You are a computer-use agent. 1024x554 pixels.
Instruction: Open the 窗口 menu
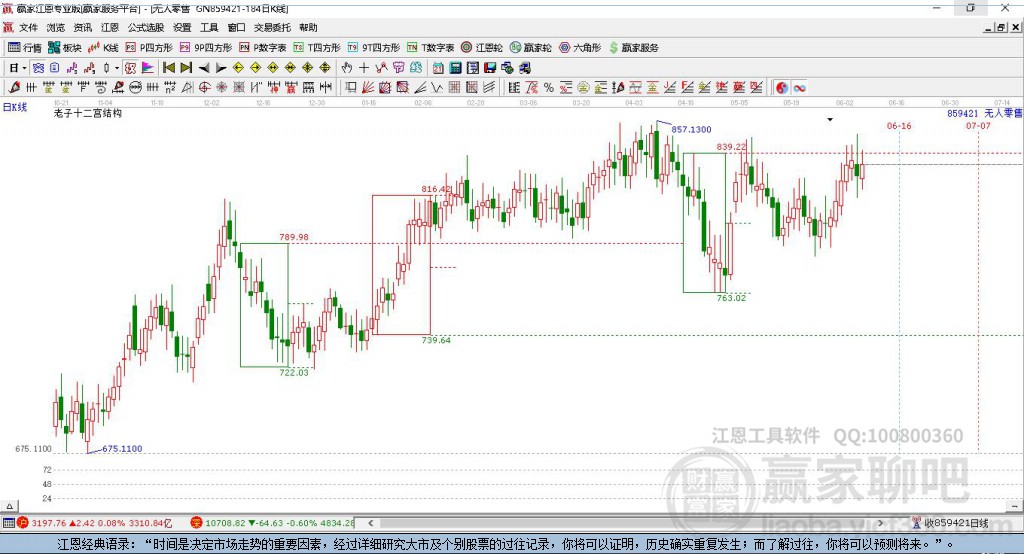pos(236,27)
